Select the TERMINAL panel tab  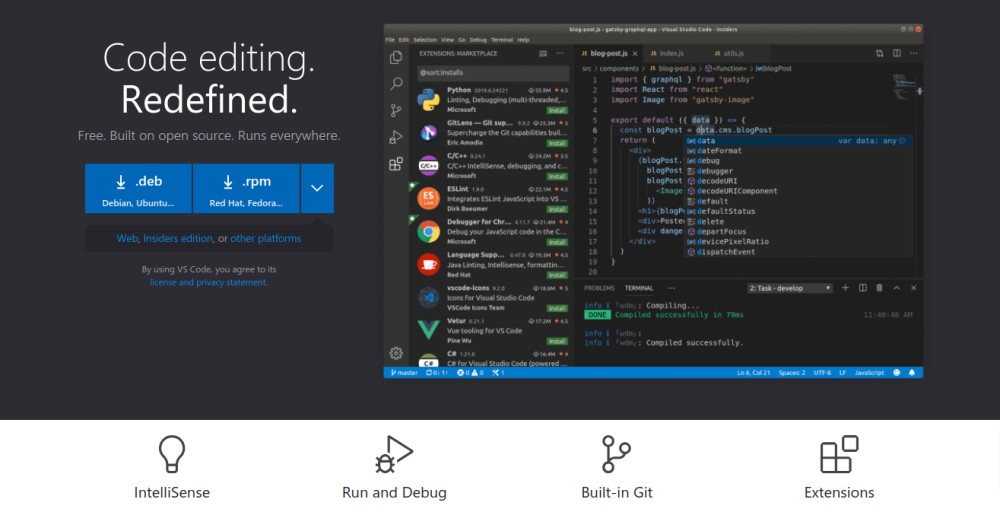click(639, 288)
